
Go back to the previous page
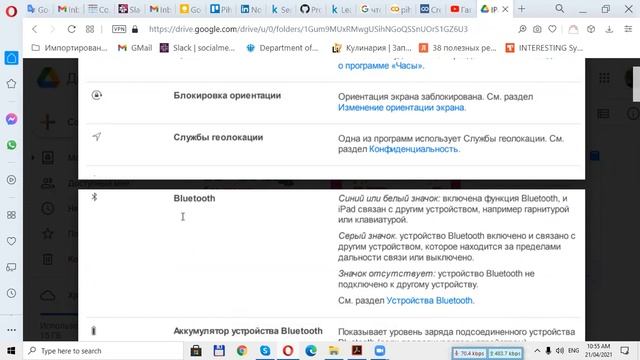35,29
